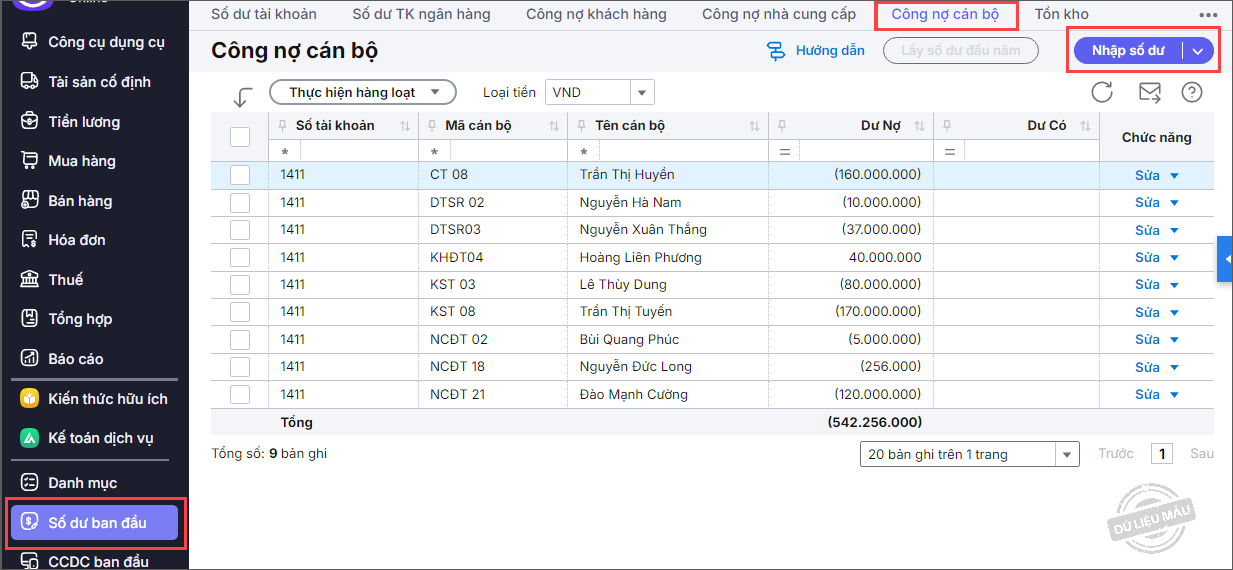Click Sửa for Lê Thùy Dung row
This screenshot has height=570, width=1233.
(1147, 285)
